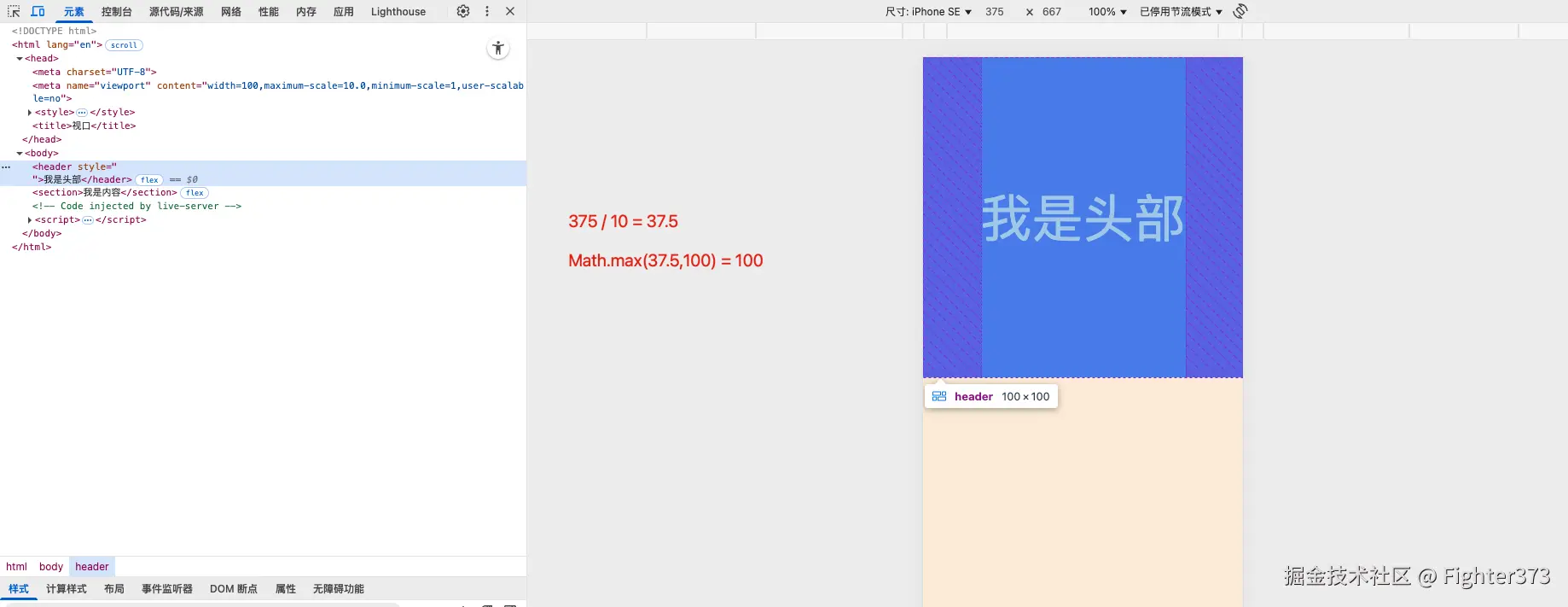Screen dimensions: 1568x607
Task: Open the 源代码/来源 tab
Action: point(177,12)
